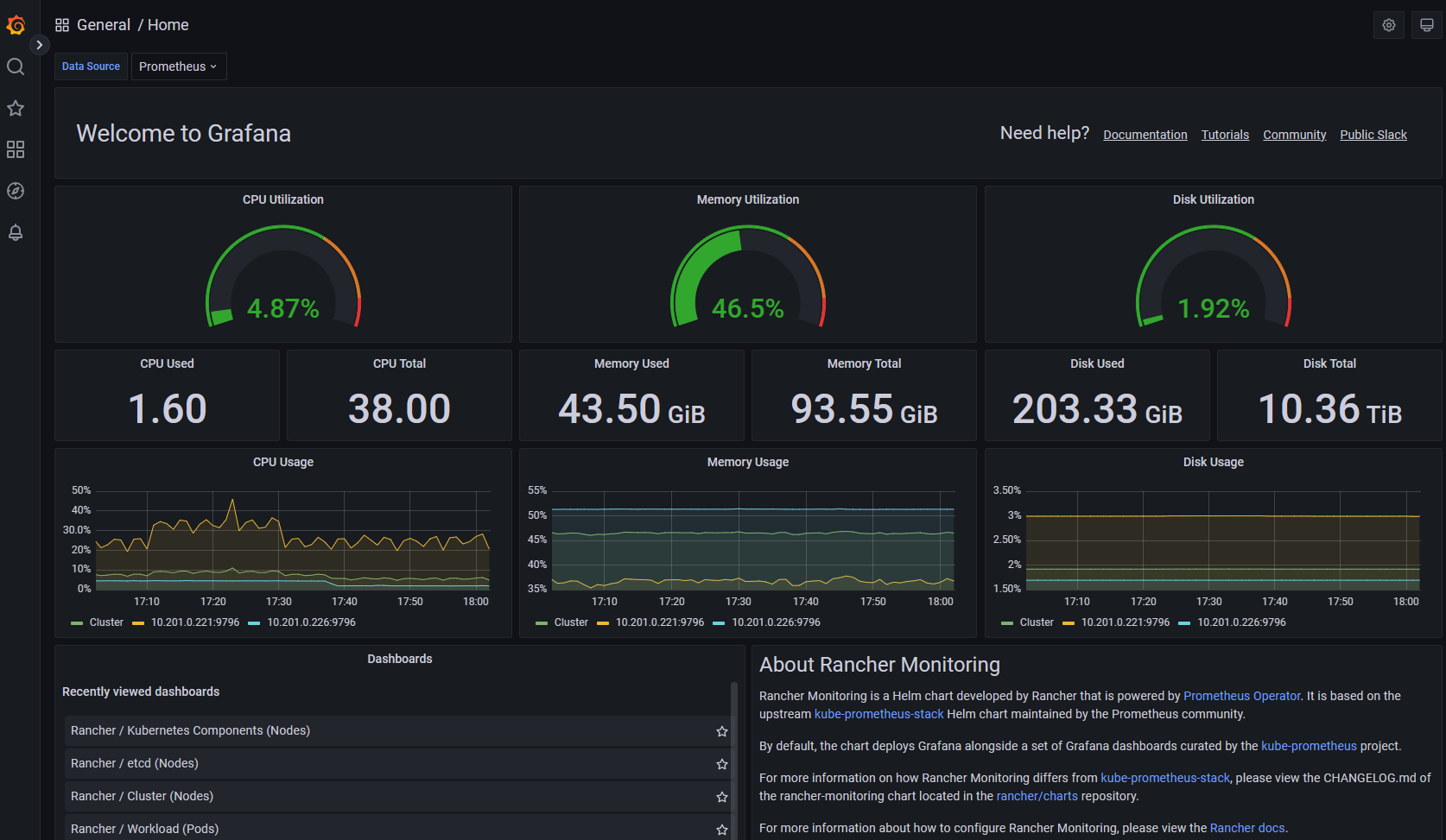The height and width of the screenshot is (840, 1446).
Task: Open Rancher / Cluster (Nodes) dashboard
Action: click(x=142, y=796)
